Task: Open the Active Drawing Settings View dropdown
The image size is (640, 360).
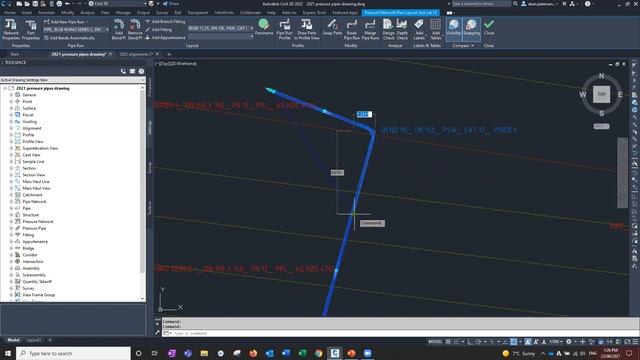Action: pyautogui.click(x=73, y=80)
